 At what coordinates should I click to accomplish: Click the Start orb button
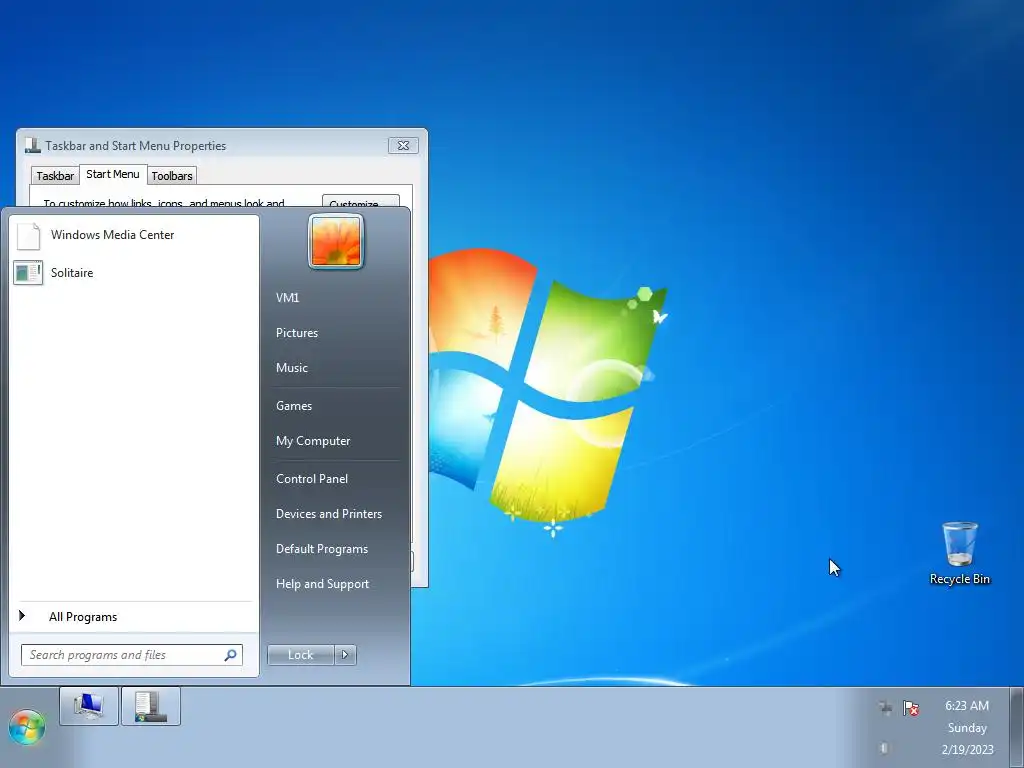pos(27,727)
